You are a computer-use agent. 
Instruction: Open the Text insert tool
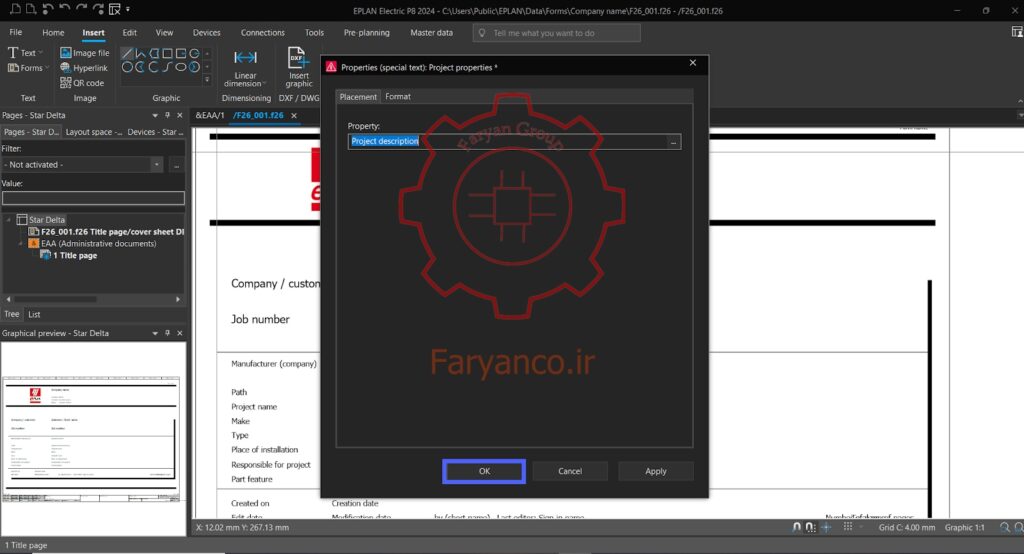pos(22,53)
